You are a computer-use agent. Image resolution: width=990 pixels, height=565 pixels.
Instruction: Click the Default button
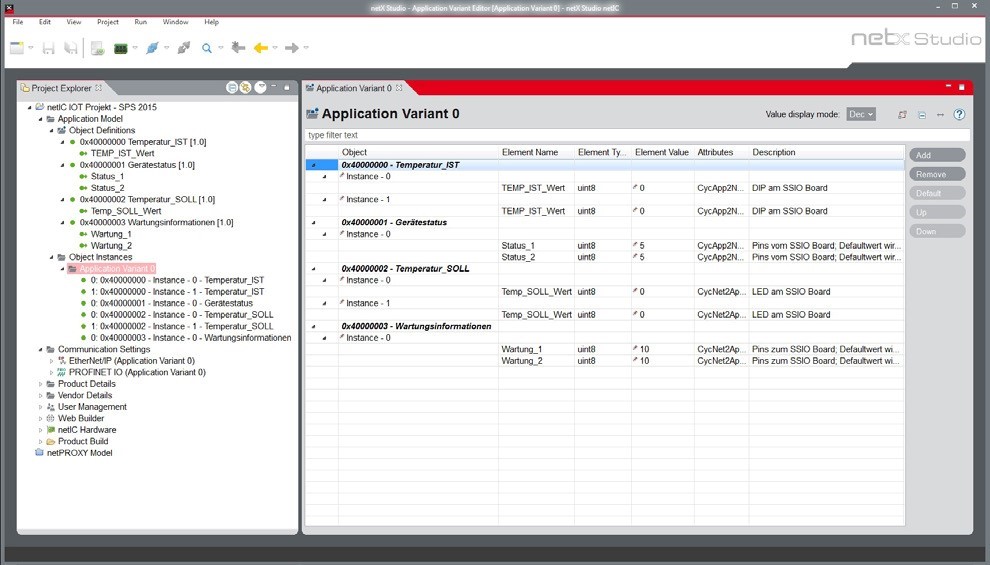pos(937,193)
